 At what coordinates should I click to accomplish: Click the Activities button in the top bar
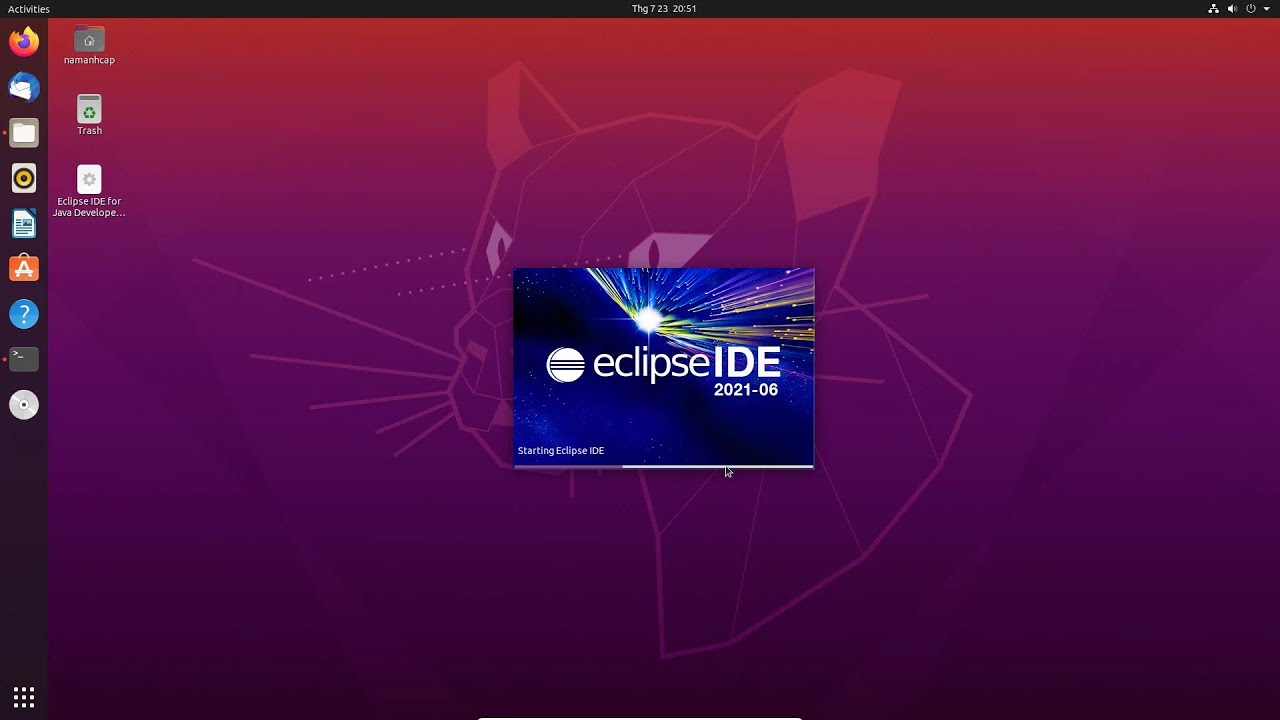pyautogui.click(x=28, y=9)
